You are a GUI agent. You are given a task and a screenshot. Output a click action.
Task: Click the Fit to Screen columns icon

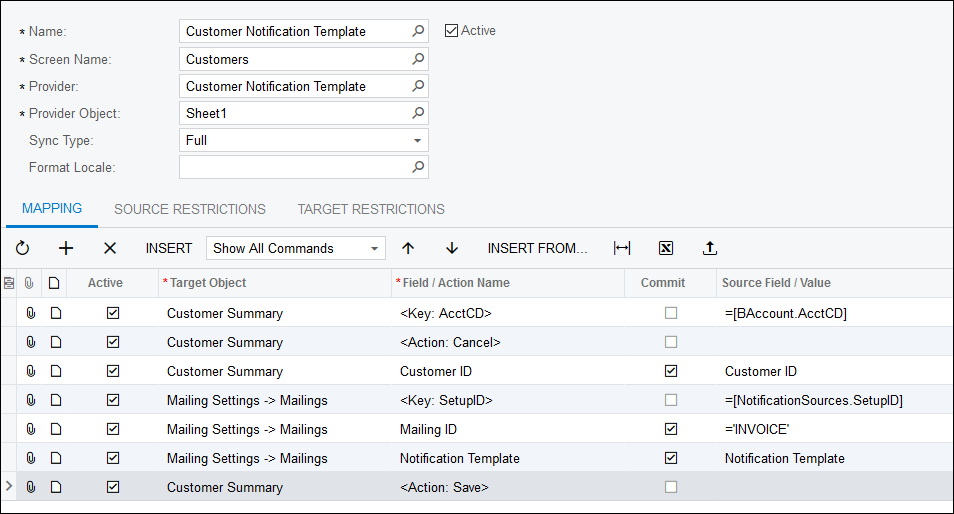tap(622, 248)
